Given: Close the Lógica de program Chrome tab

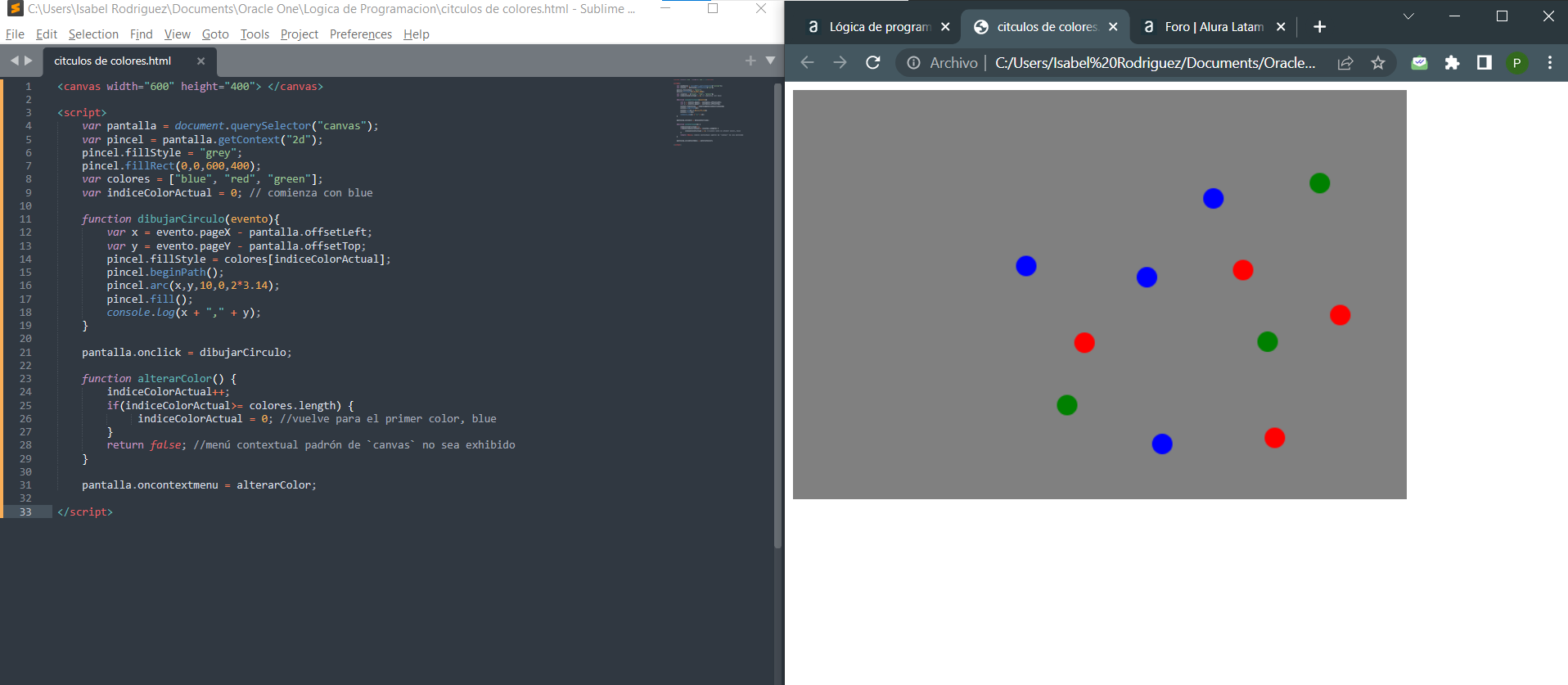Looking at the screenshot, I should point(945,27).
